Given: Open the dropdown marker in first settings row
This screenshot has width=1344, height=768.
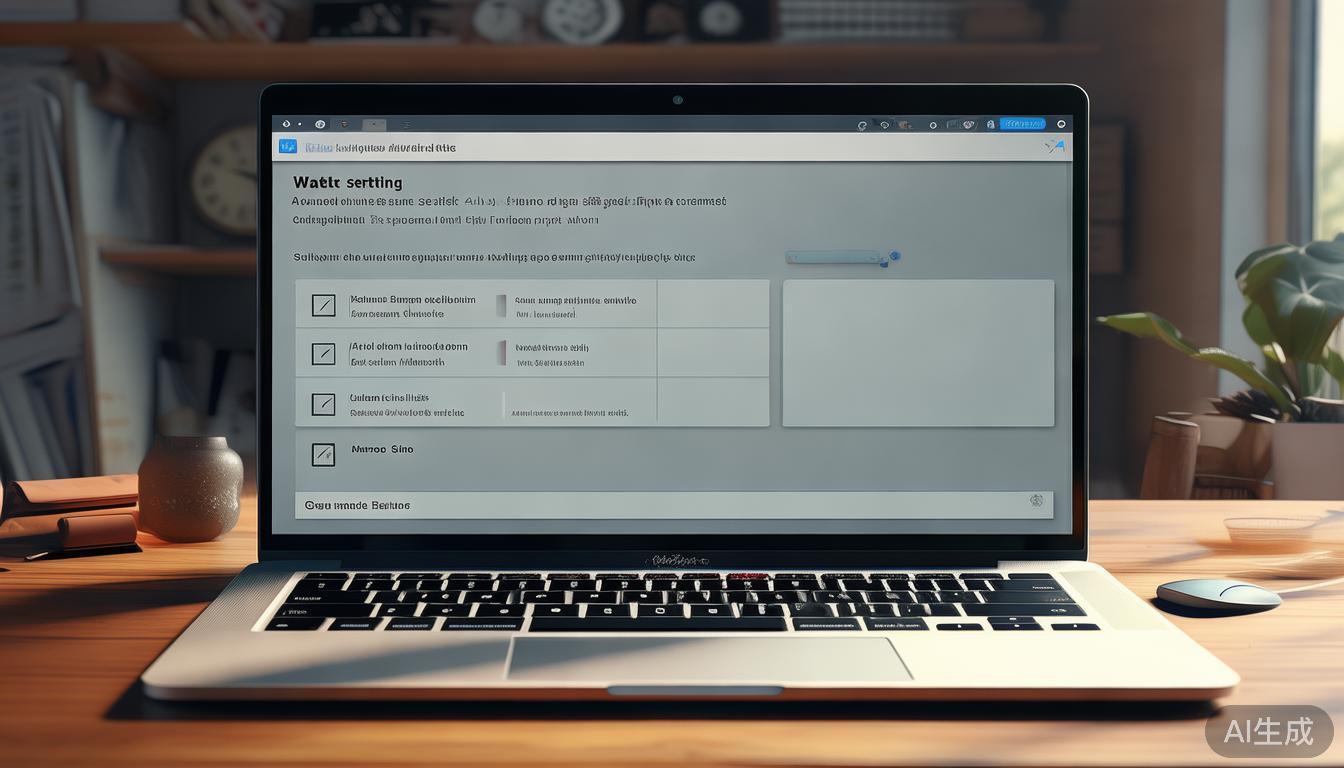Looking at the screenshot, I should [502, 306].
